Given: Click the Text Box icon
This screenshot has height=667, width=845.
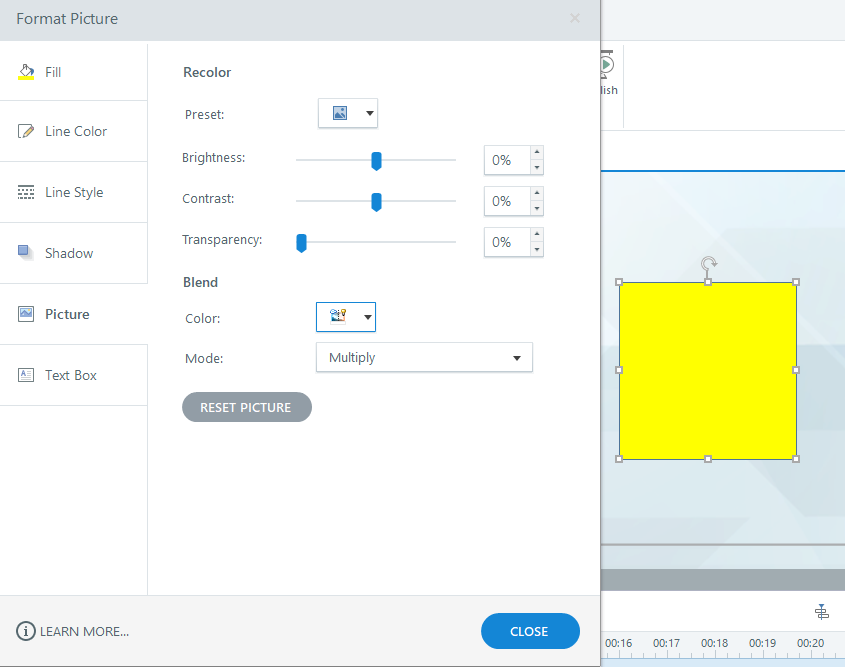Looking at the screenshot, I should click(26, 375).
